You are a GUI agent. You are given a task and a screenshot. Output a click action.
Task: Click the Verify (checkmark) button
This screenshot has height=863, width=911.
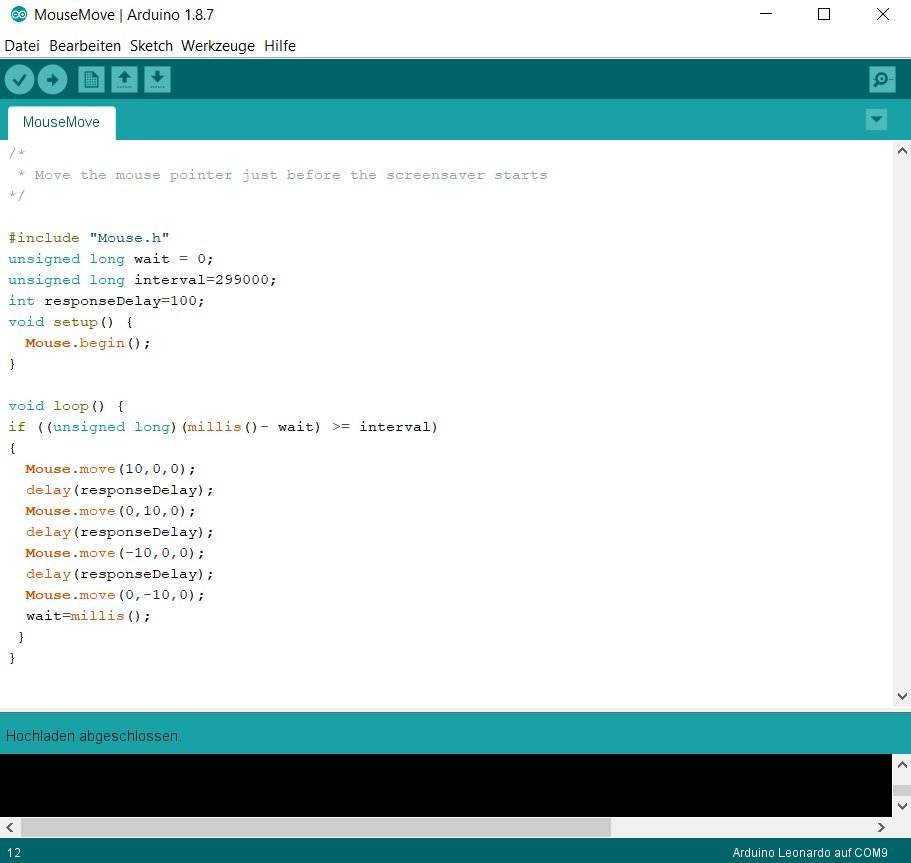[19, 80]
